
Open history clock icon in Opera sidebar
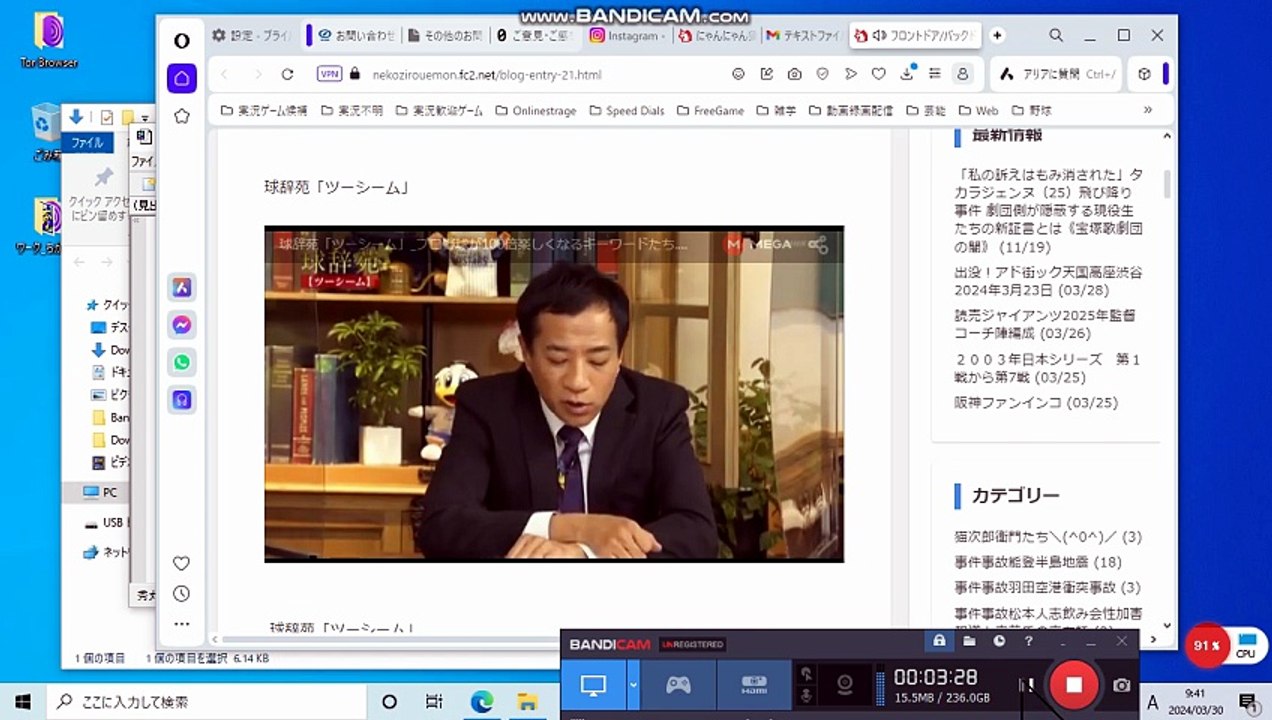pos(181,594)
